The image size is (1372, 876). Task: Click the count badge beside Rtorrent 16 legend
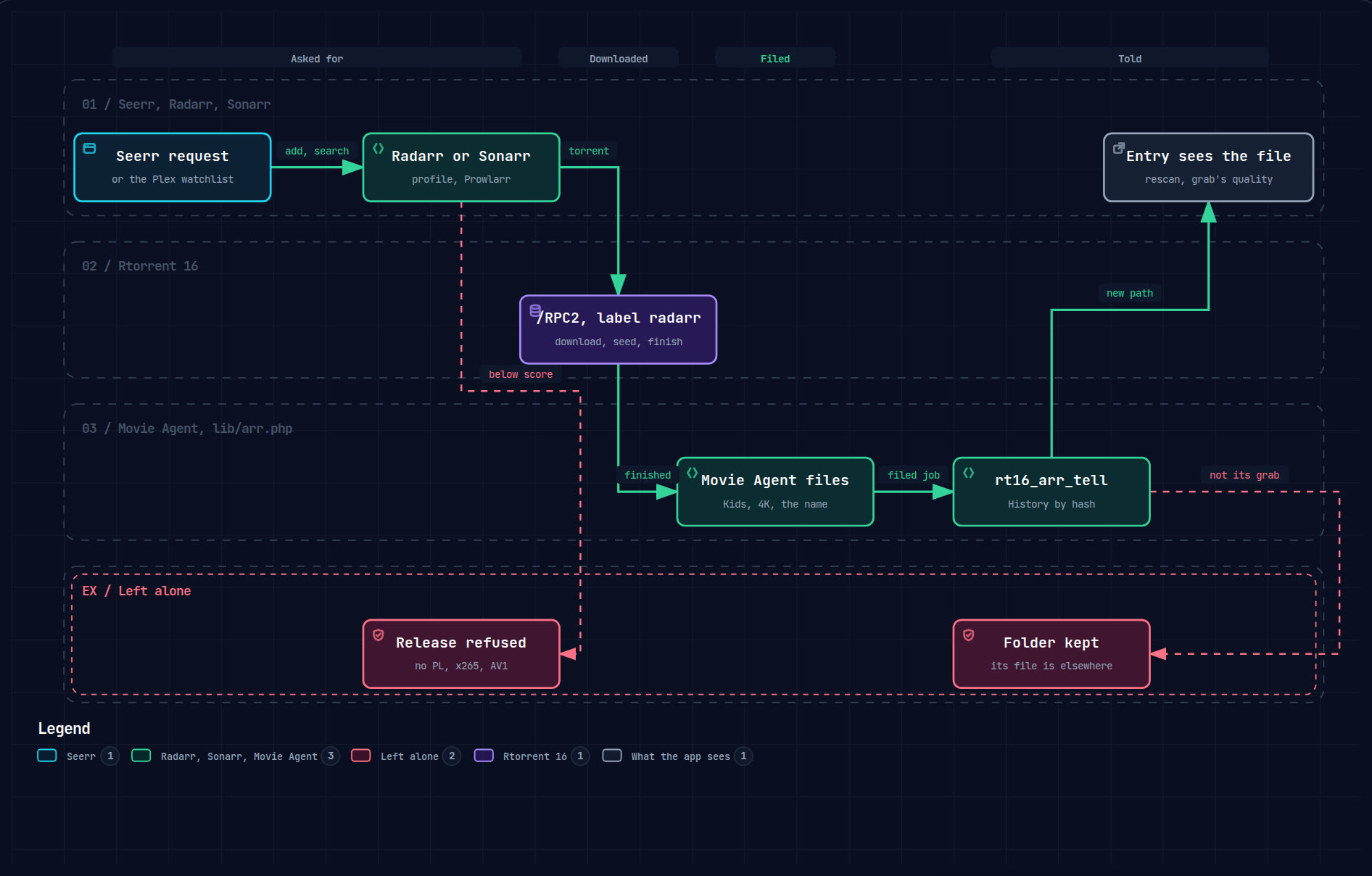pyautogui.click(x=580, y=756)
